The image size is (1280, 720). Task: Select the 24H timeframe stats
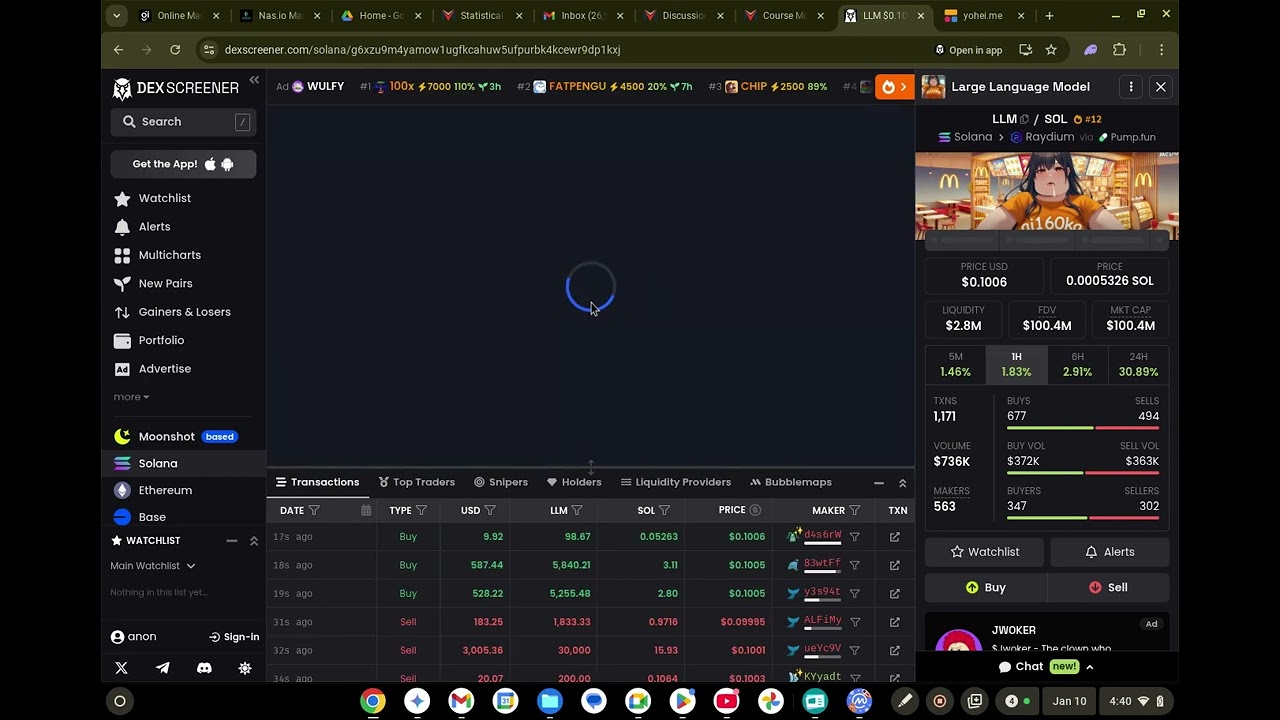tap(1138, 365)
